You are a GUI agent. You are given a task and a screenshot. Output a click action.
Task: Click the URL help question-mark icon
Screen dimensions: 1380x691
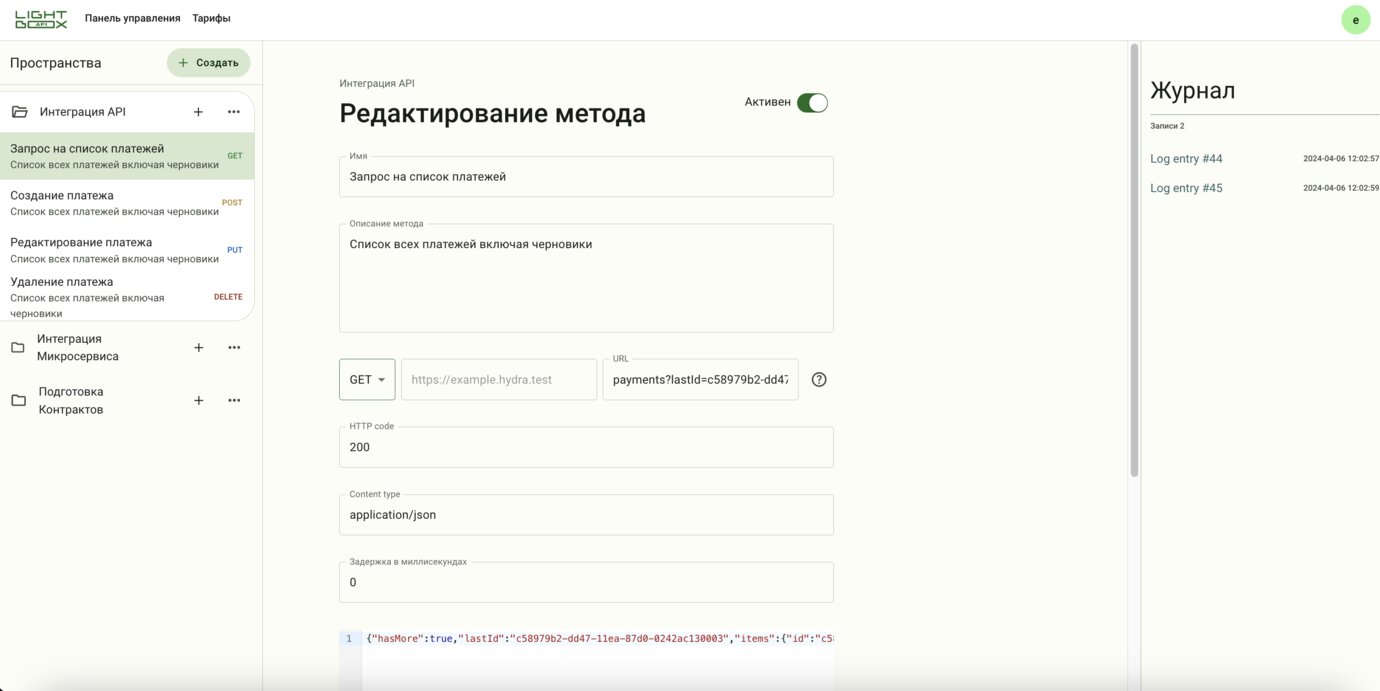(819, 380)
